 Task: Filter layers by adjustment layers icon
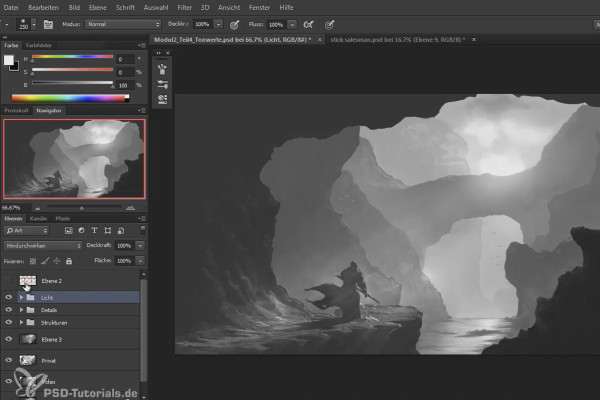(x=82, y=230)
